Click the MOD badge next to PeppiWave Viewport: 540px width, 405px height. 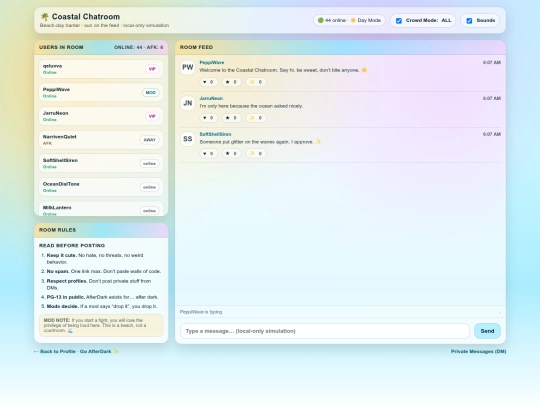pyautogui.click(x=150, y=93)
